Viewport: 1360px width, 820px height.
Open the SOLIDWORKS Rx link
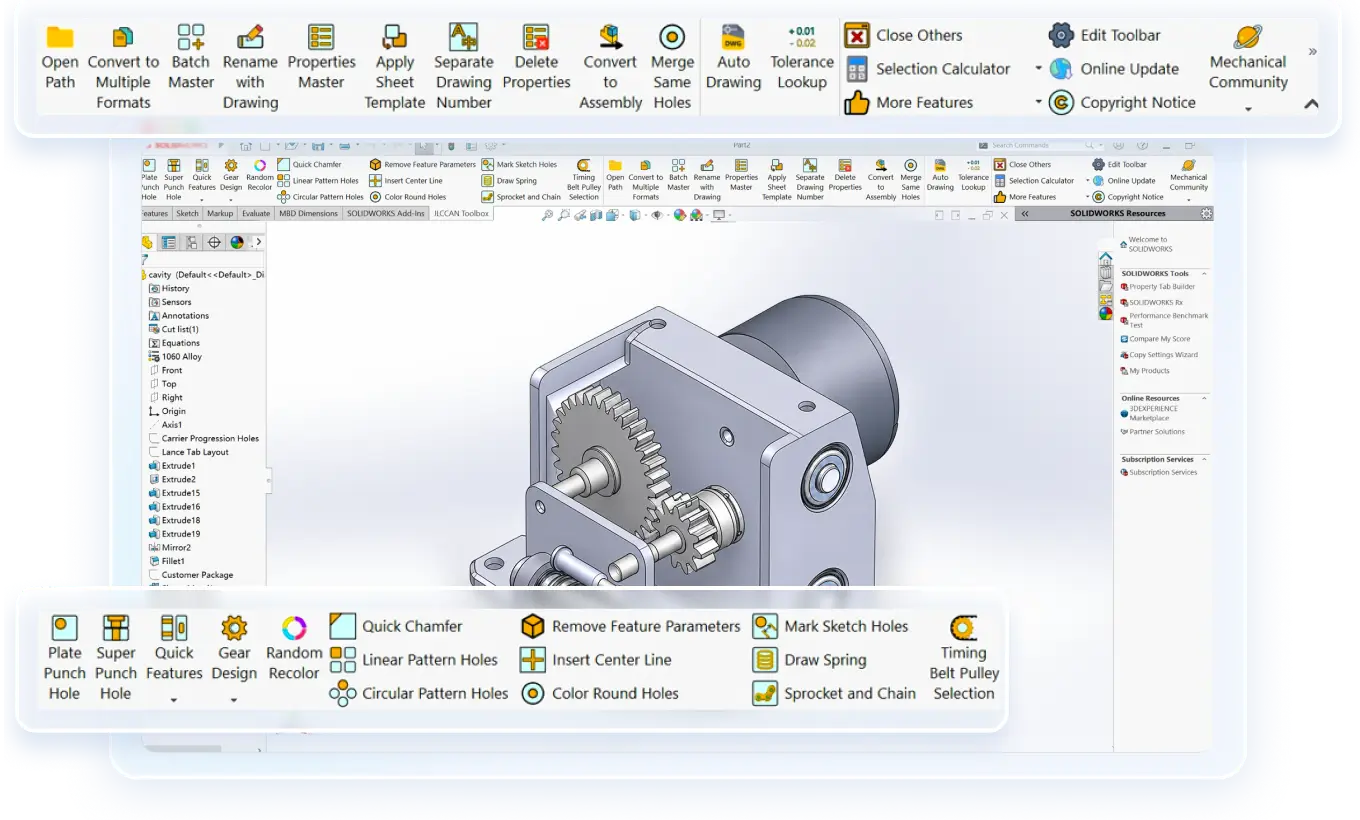[x=1156, y=302]
